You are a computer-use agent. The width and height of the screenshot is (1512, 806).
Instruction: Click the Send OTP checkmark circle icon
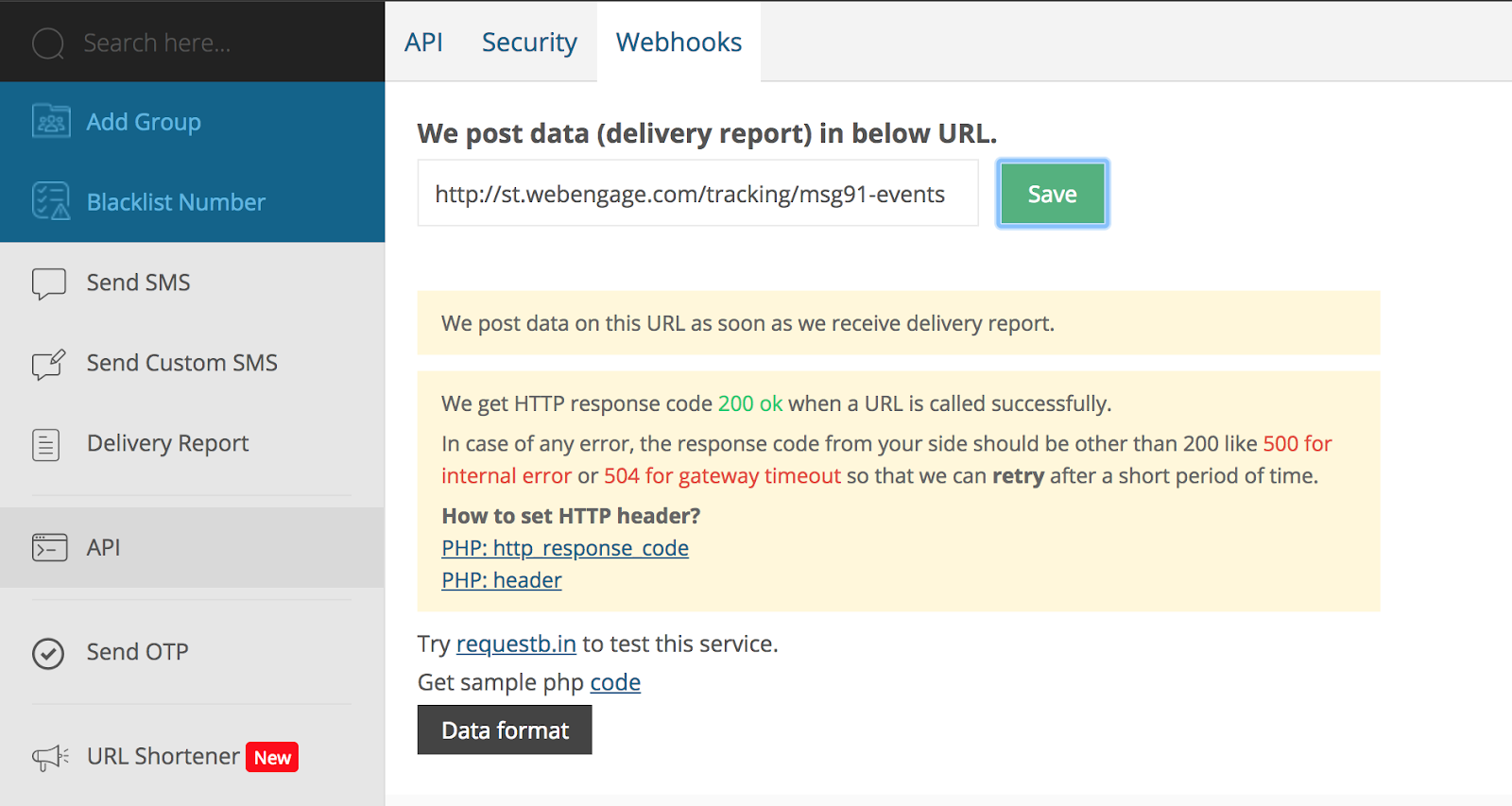(48, 653)
